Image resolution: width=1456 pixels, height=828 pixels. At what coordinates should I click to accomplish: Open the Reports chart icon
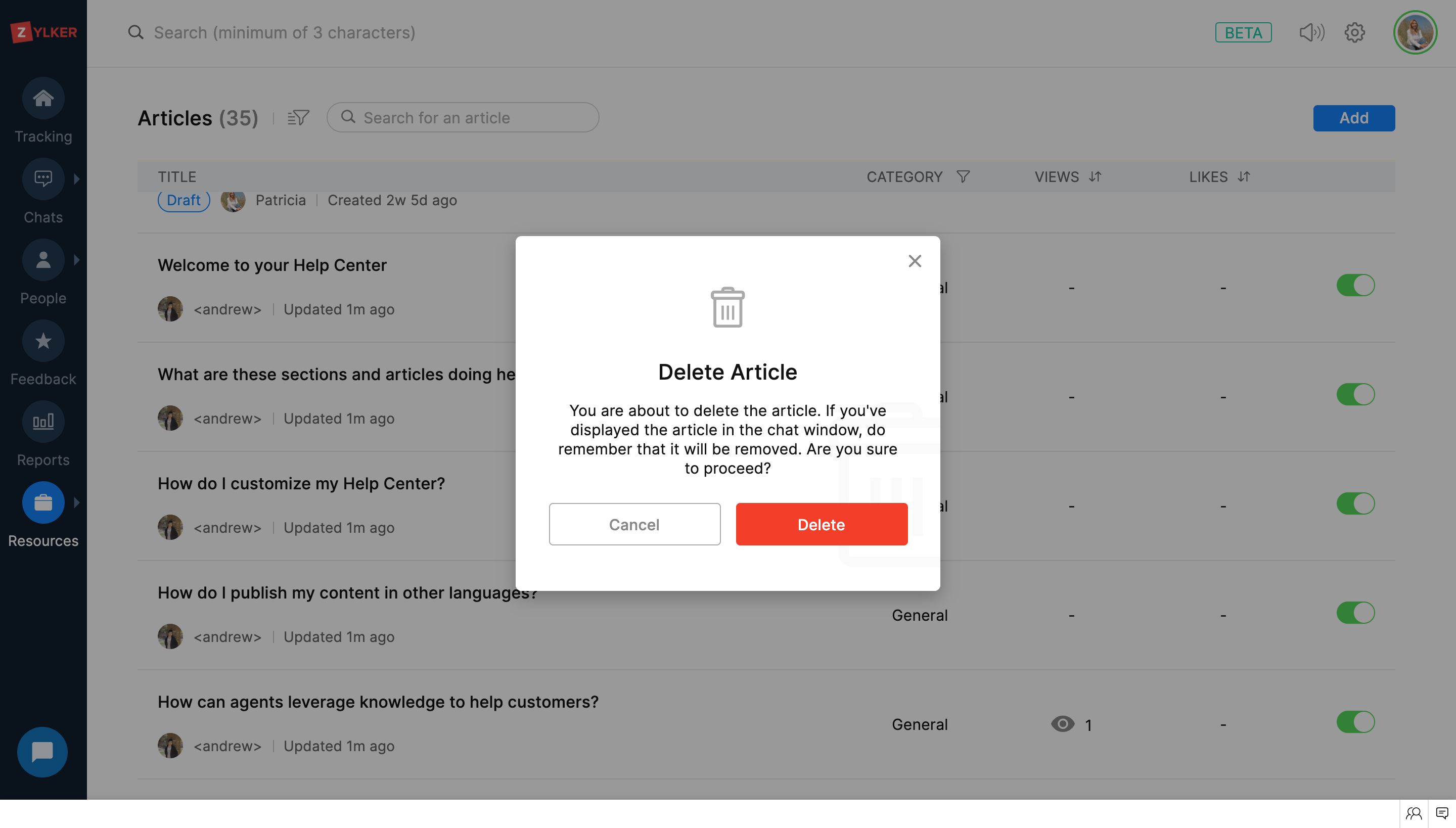(x=43, y=422)
